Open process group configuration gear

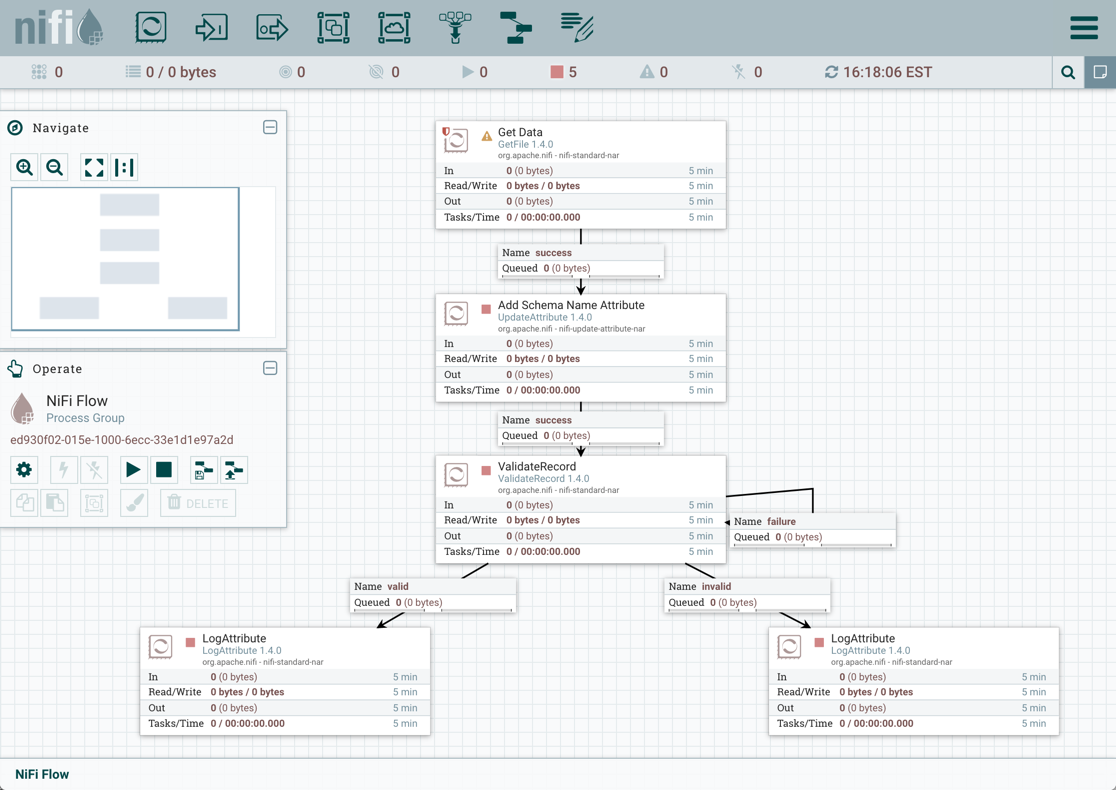point(25,470)
